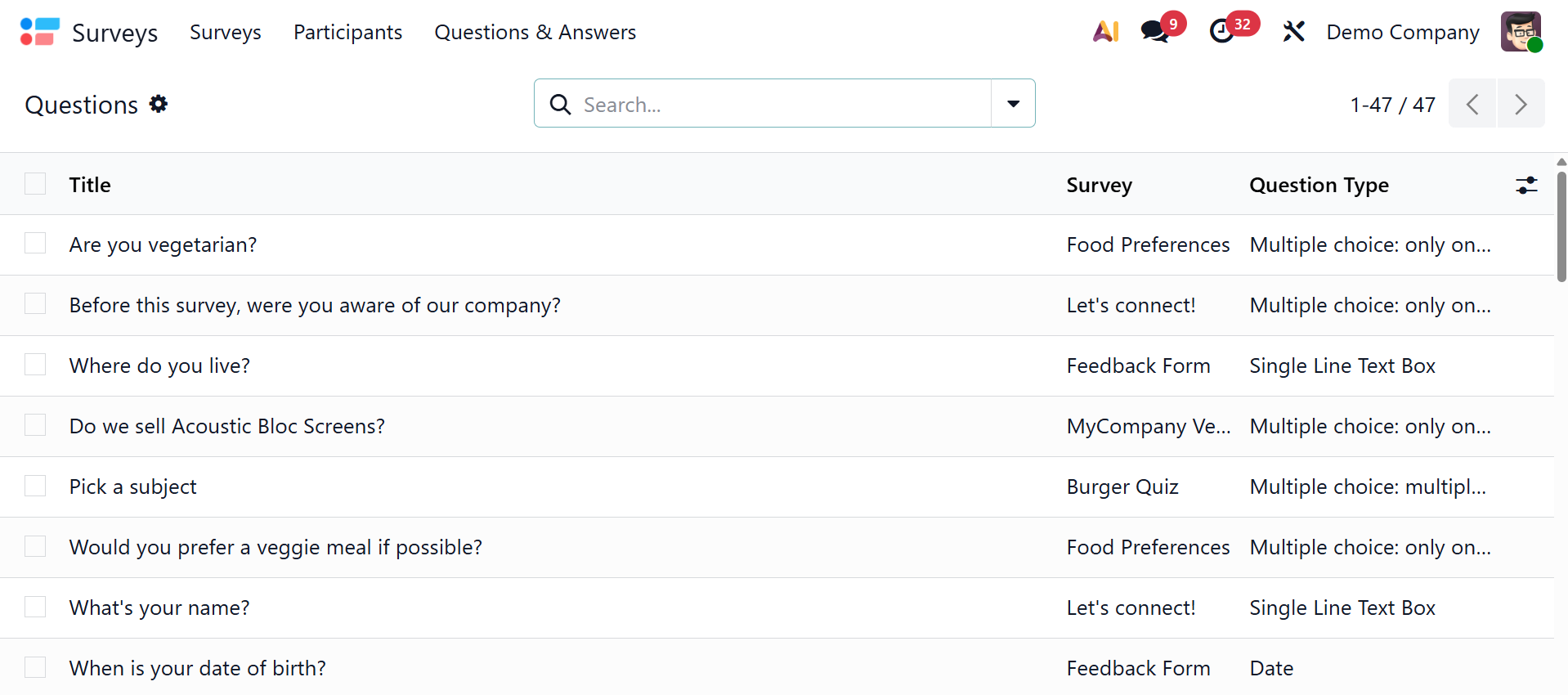This screenshot has width=1568, height=695.
Task: Check the 'Are you vegetarian?' row checkbox
Action: 35,244
